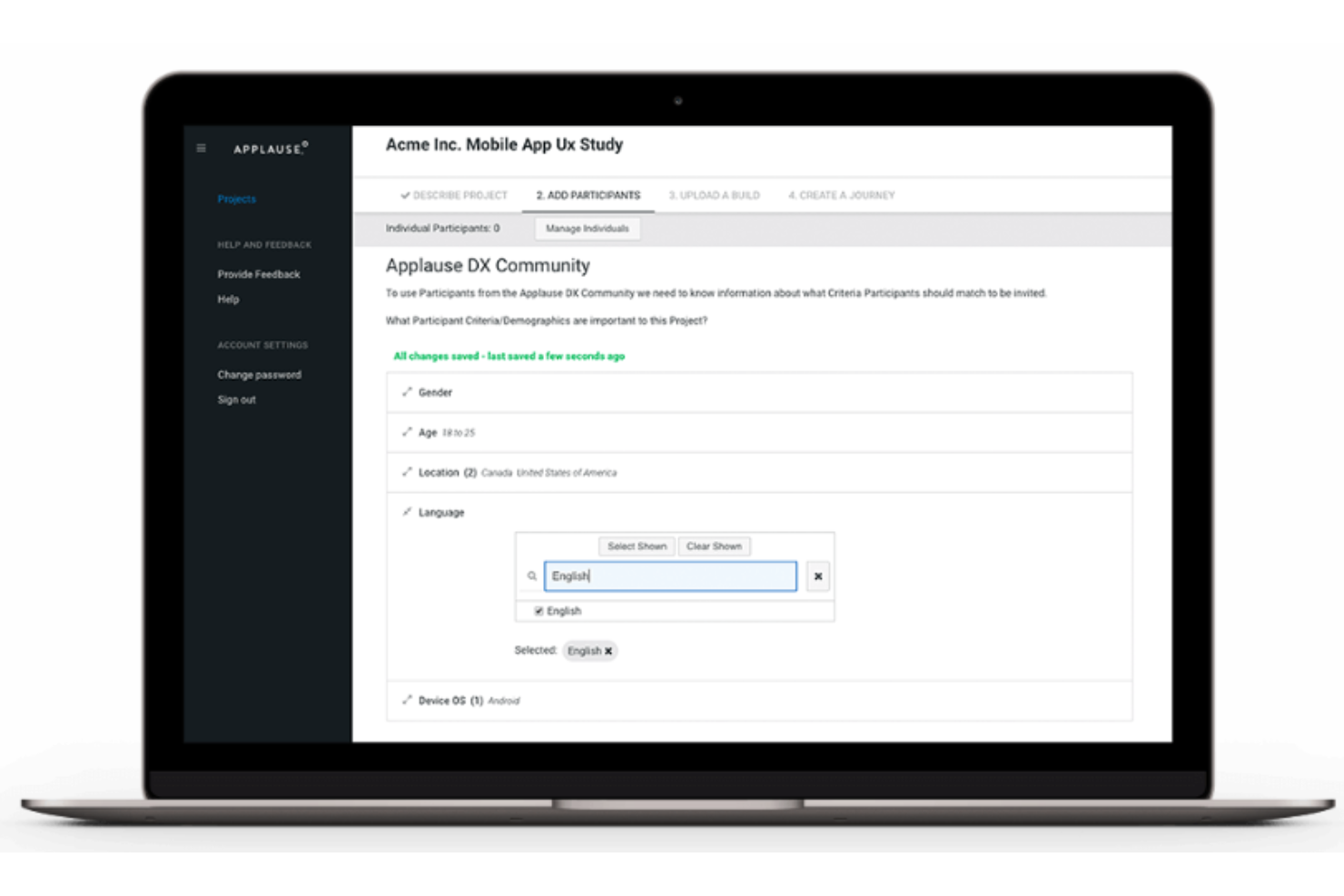Click the Acme Inc. Mobile App Ux Study title

point(504,144)
